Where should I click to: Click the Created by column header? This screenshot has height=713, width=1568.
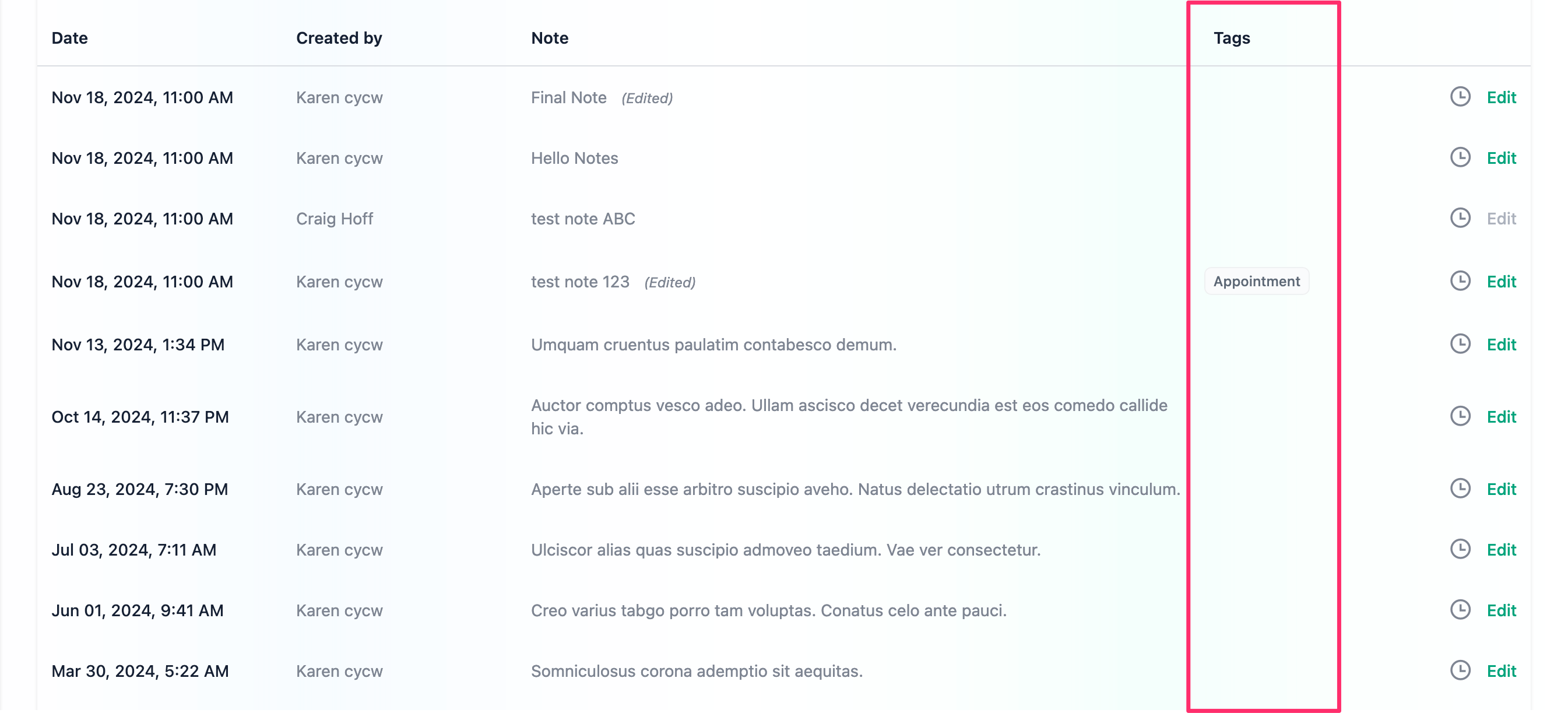coord(339,38)
